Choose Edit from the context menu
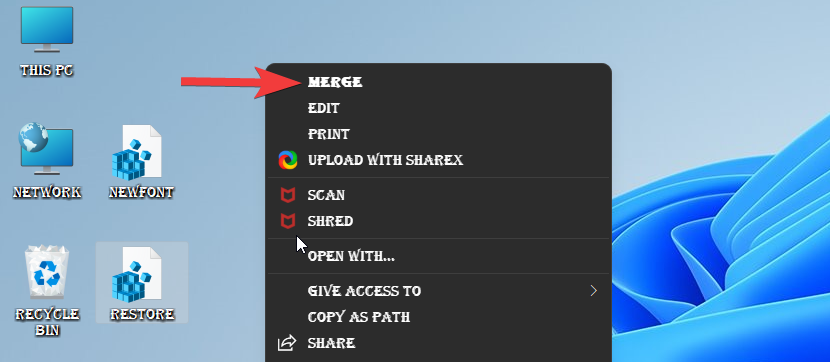The height and width of the screenshot is (362, 830). click(x=323, y=108)
